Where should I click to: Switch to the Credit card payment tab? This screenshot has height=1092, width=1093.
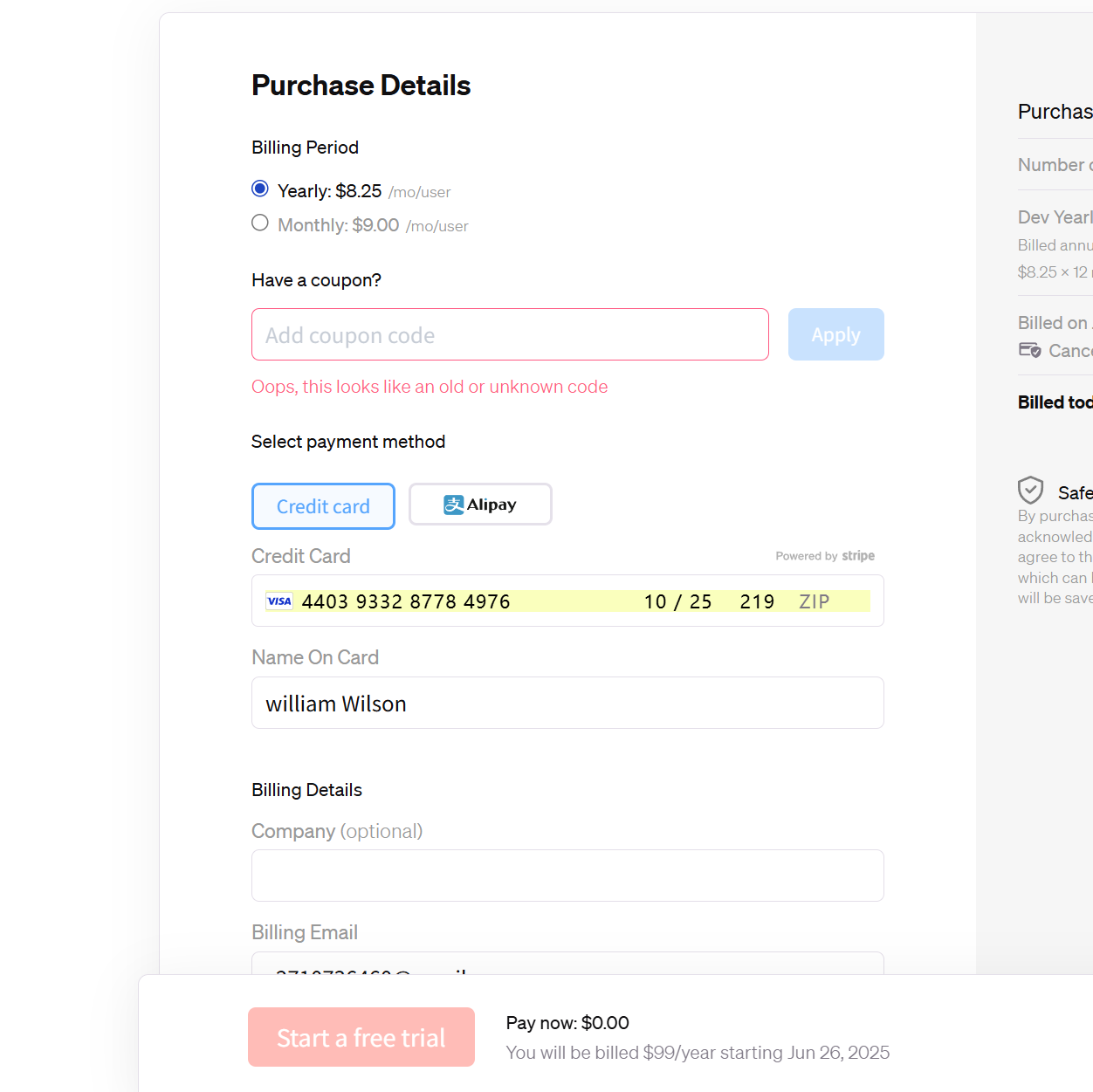coord(323,506)
